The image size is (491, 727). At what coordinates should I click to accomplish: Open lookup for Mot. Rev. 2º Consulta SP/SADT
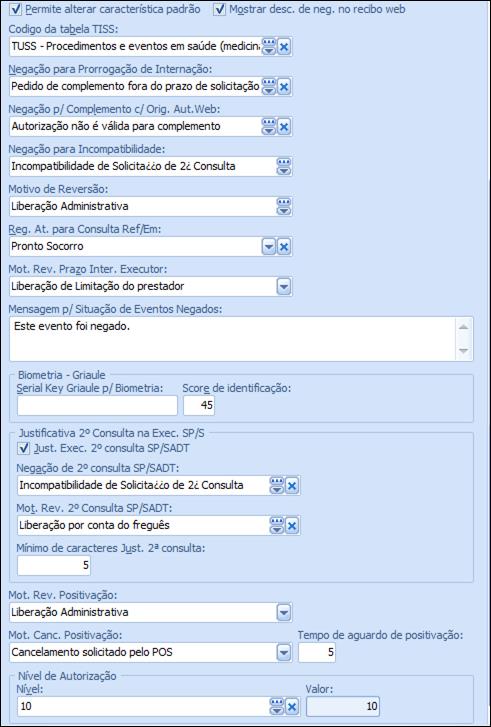[x=277, y=526]
